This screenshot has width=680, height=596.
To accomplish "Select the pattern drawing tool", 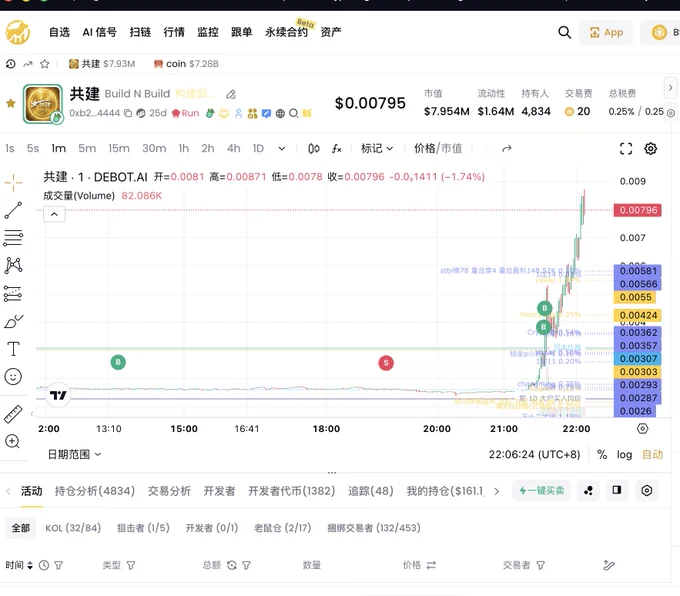I will 13,265.
